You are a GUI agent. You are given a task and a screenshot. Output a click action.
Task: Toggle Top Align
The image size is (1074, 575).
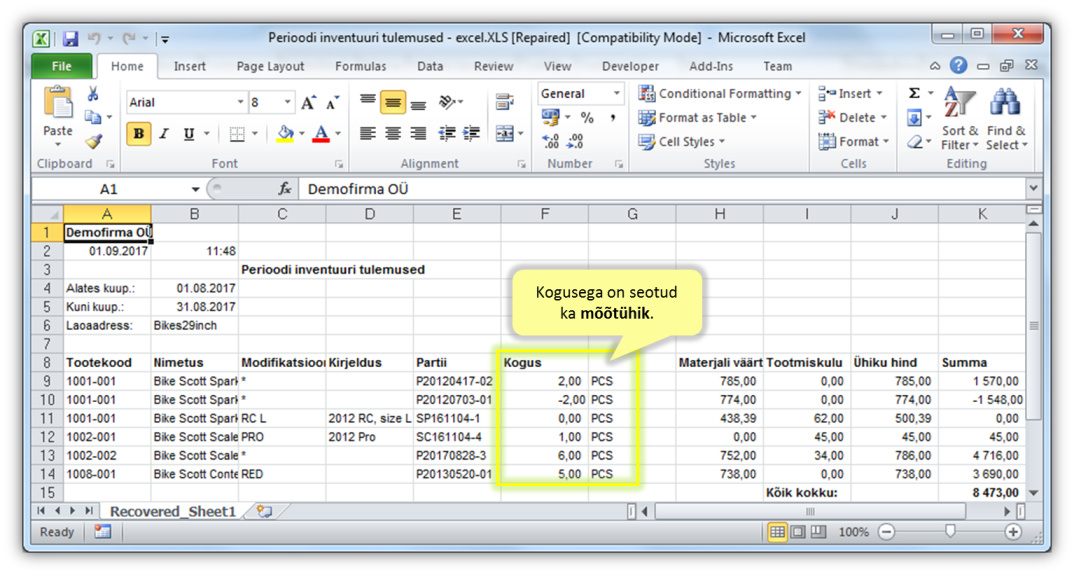(x=368, y=101)
